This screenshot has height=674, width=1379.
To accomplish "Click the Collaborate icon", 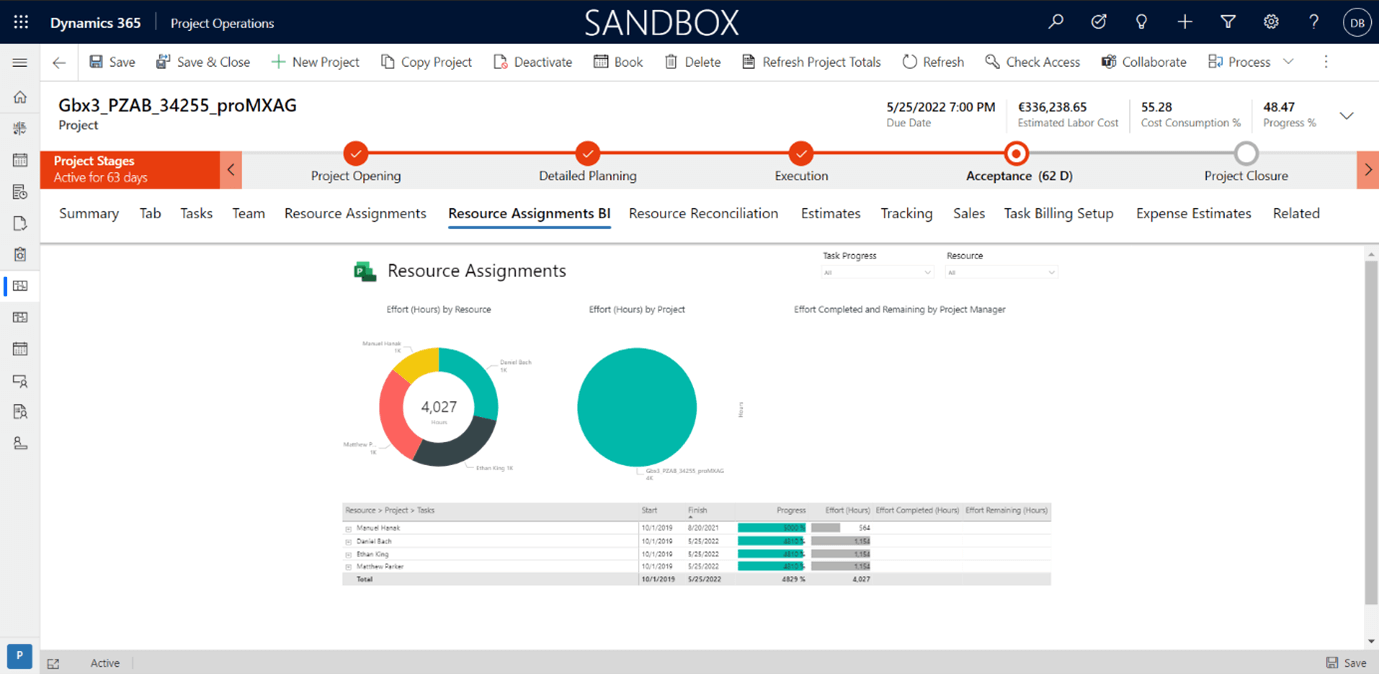I will click(x=1143, y=61).
